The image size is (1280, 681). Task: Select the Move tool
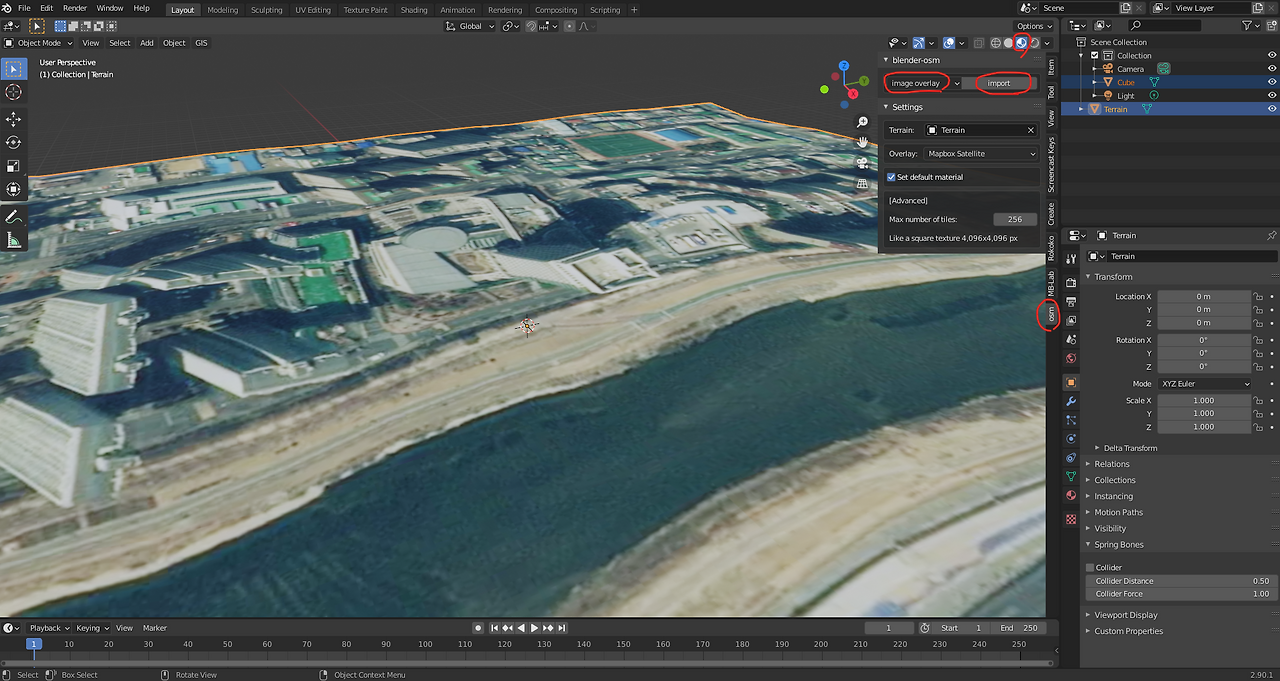pos(14,119)
